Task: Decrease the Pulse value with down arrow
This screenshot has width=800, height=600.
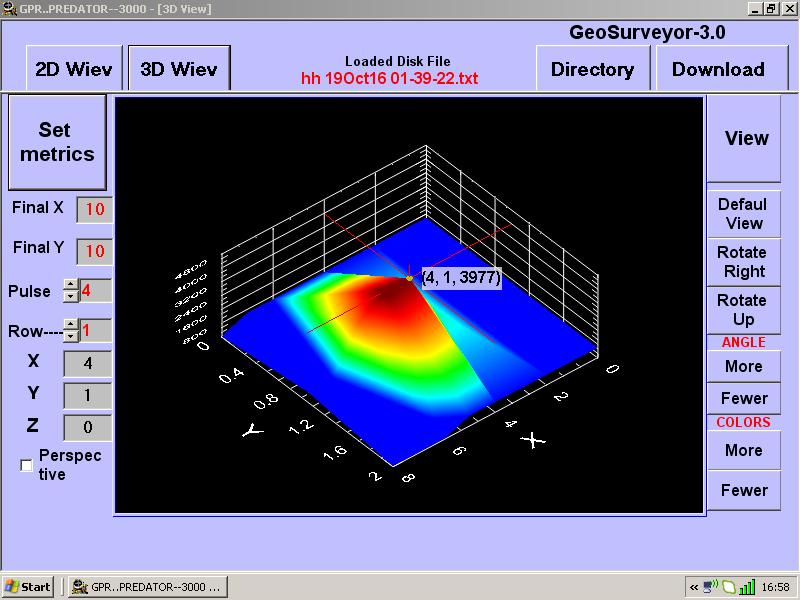Action: [x=70, y=296]
